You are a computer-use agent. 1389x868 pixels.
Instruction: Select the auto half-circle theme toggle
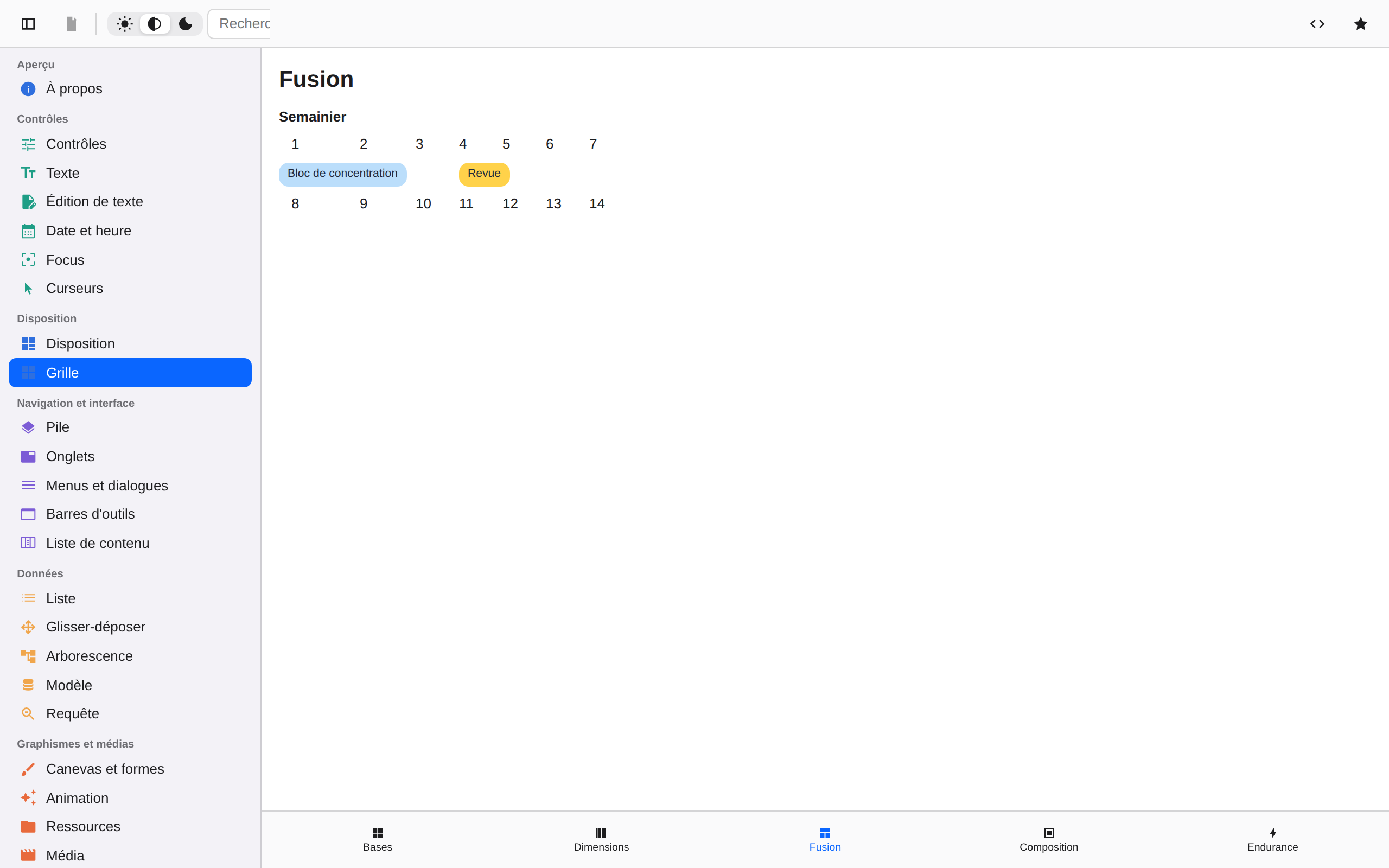point(155,23)
